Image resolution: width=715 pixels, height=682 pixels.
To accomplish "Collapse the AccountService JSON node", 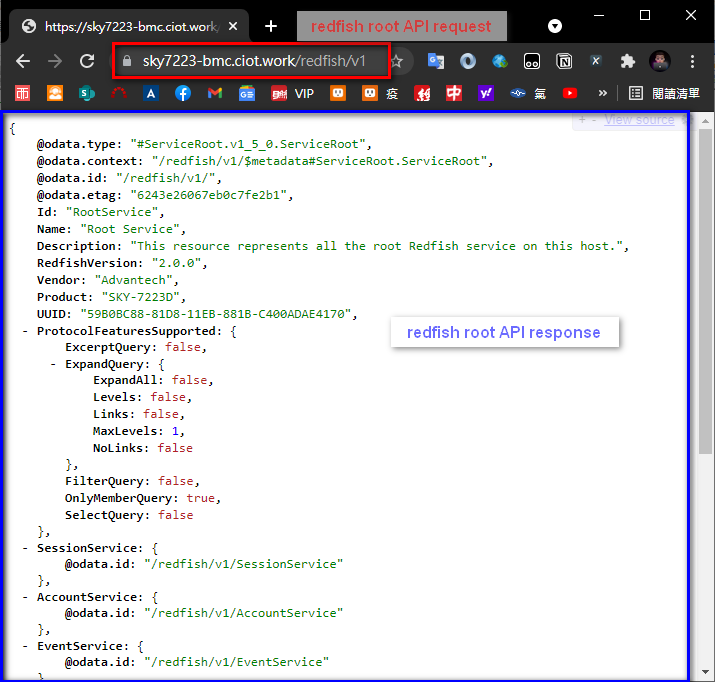I will pyautogui.click(x=25, y=597).
